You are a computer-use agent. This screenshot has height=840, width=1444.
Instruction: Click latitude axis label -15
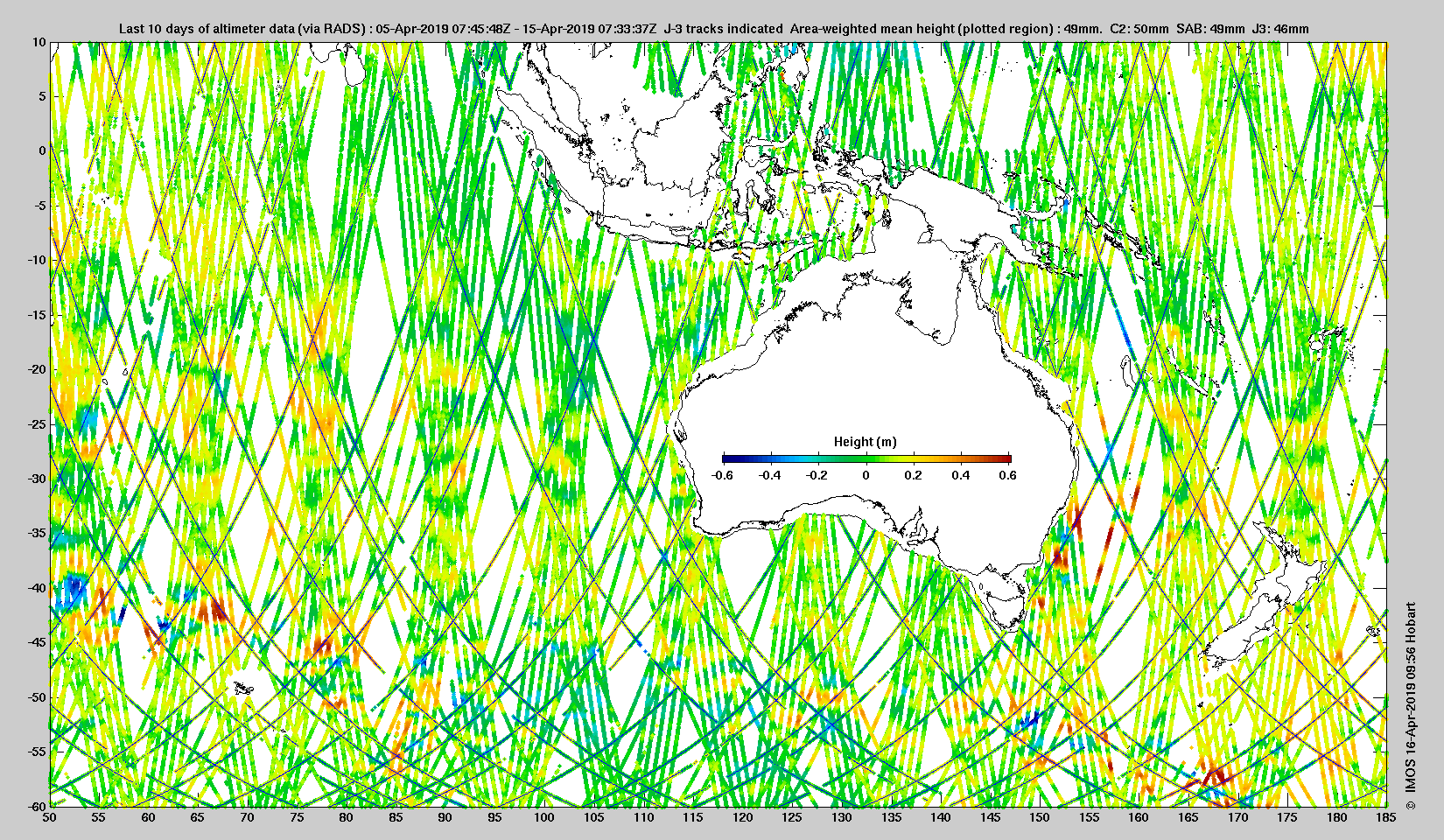click(x=36, y=315)
